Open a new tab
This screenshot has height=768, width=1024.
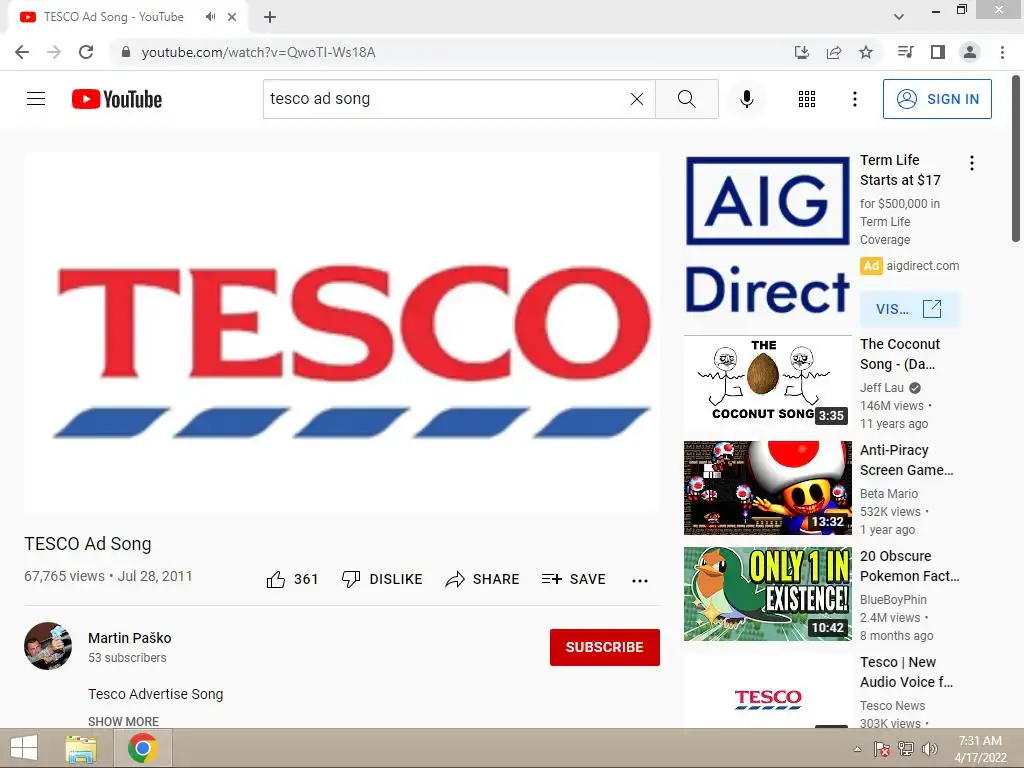(x=270, y=17)
